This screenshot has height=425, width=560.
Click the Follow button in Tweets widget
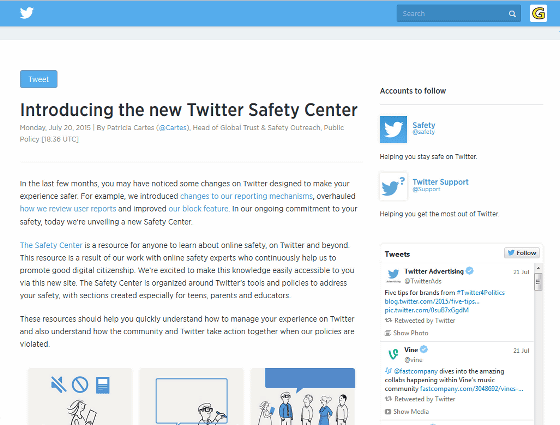click(522, 253)
